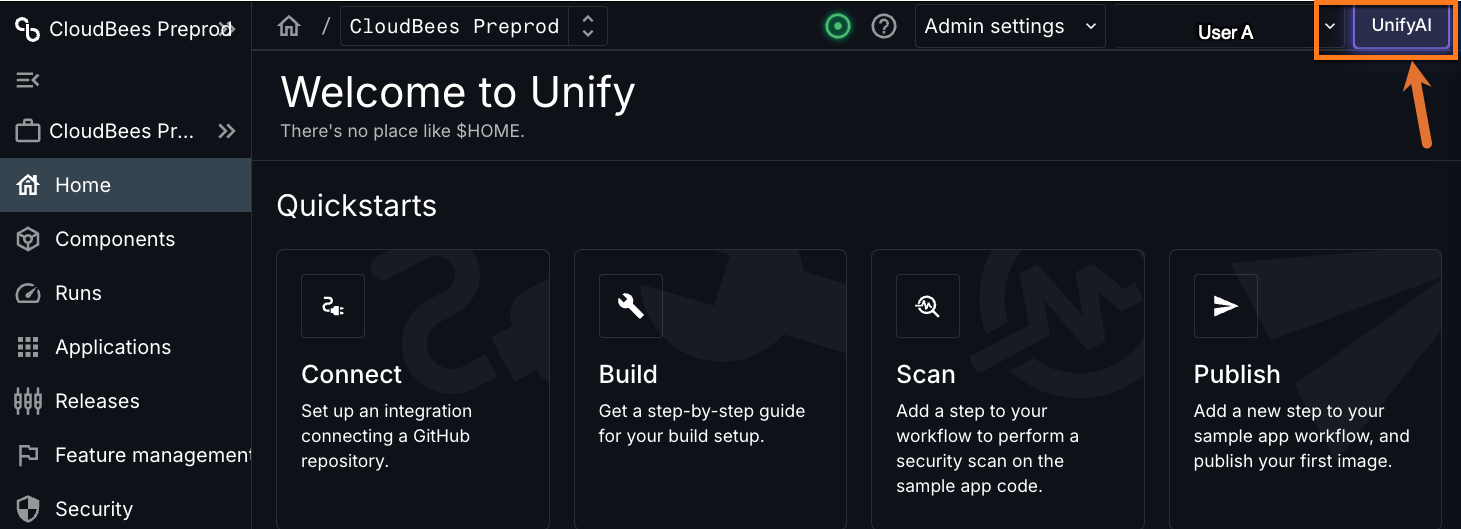Click the Publish paper-plane icon
The width and height of the screenshot is (1461, 529).
(1226, 306)
